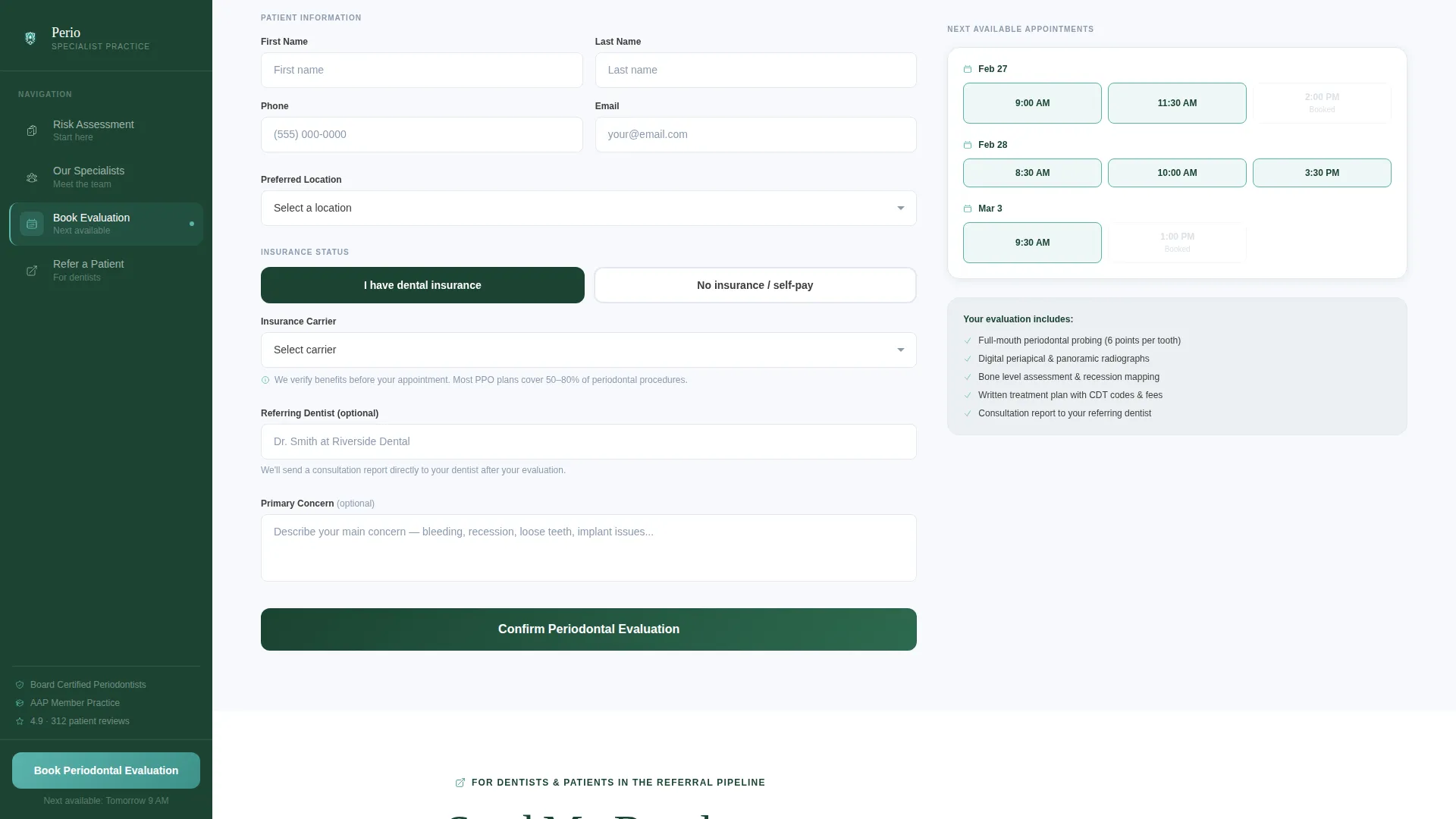Click the Primary Concern text area

[x=588, y=548]
